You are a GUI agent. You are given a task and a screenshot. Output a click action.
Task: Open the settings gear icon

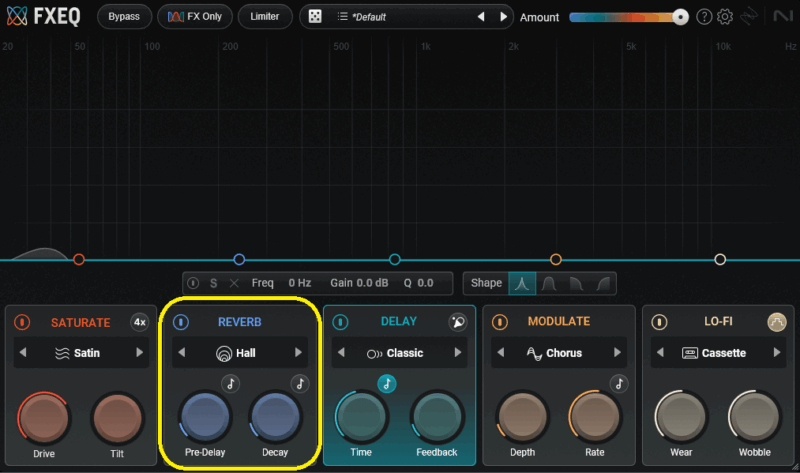tap(725, 17)
